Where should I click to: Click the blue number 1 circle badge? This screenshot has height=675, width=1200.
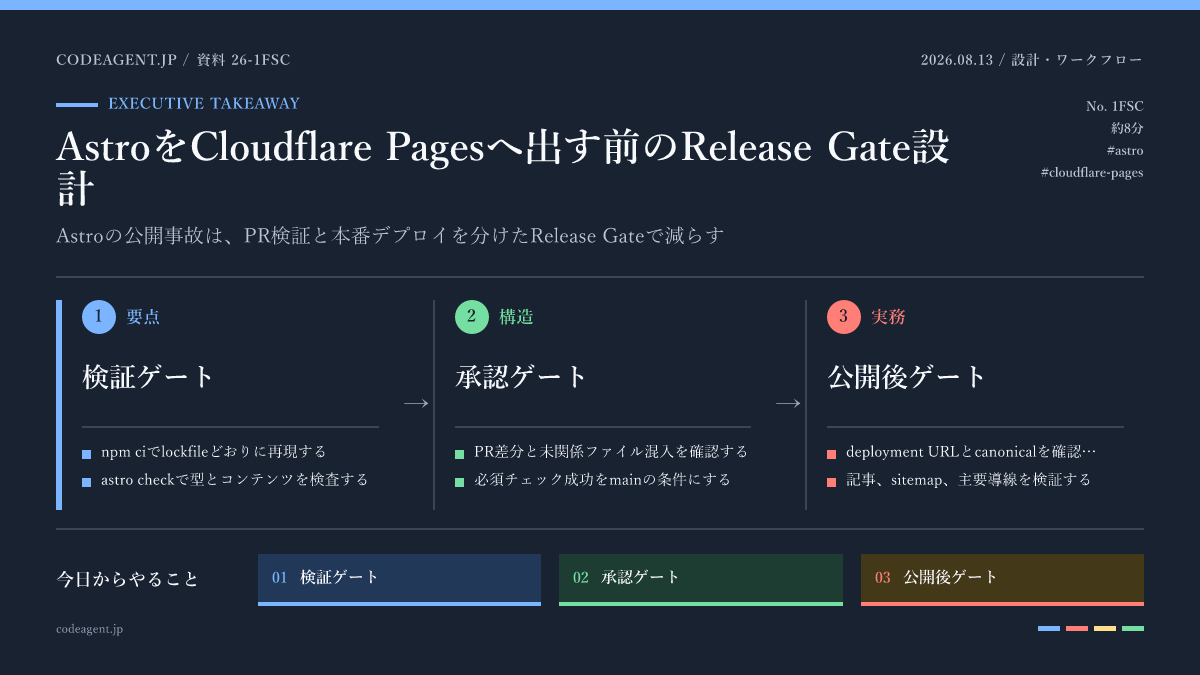pyautogui.click(x=98, y=317)
